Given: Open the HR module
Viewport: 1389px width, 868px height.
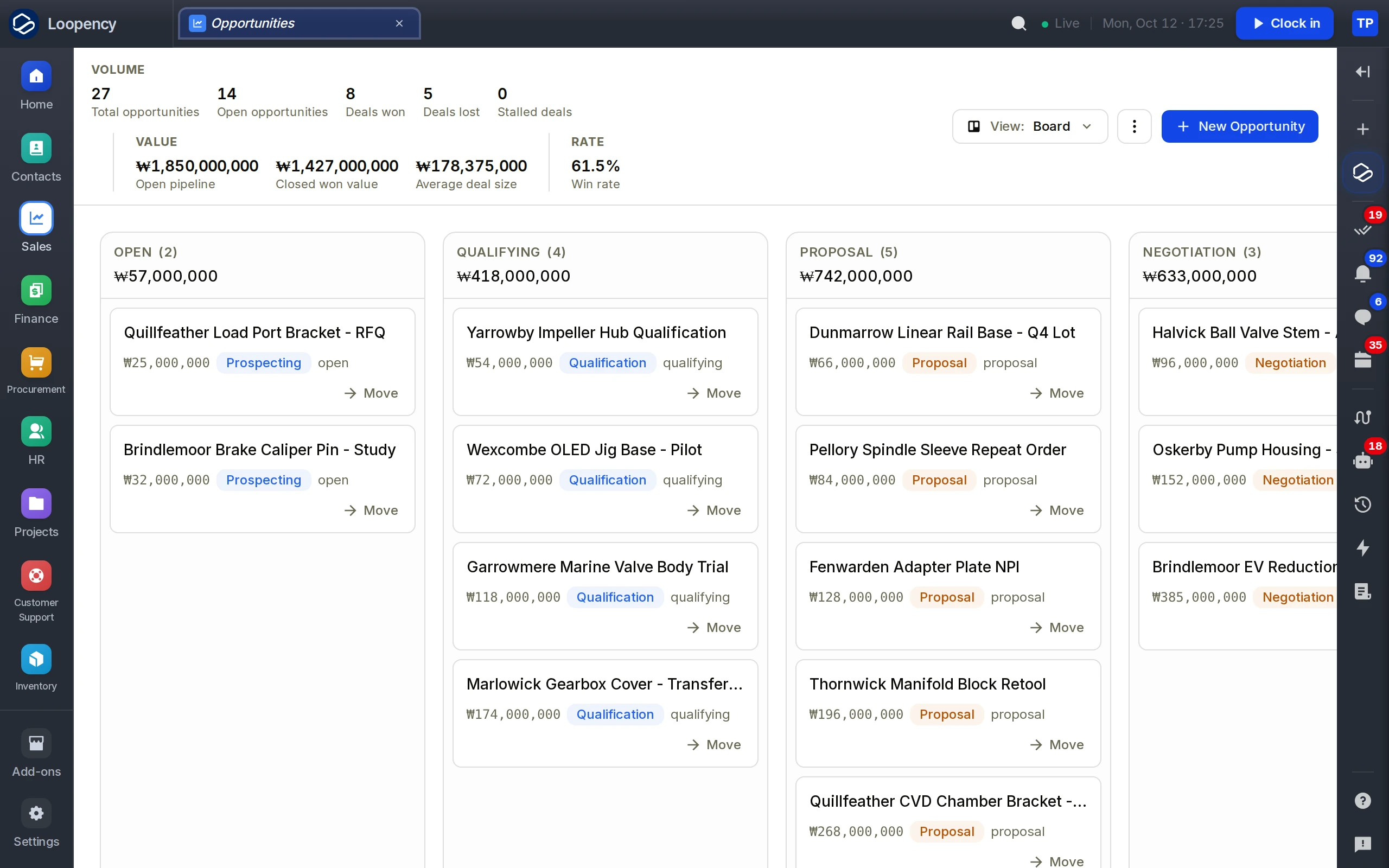Looking at the screenshot, I should click(x=36, y=442).
